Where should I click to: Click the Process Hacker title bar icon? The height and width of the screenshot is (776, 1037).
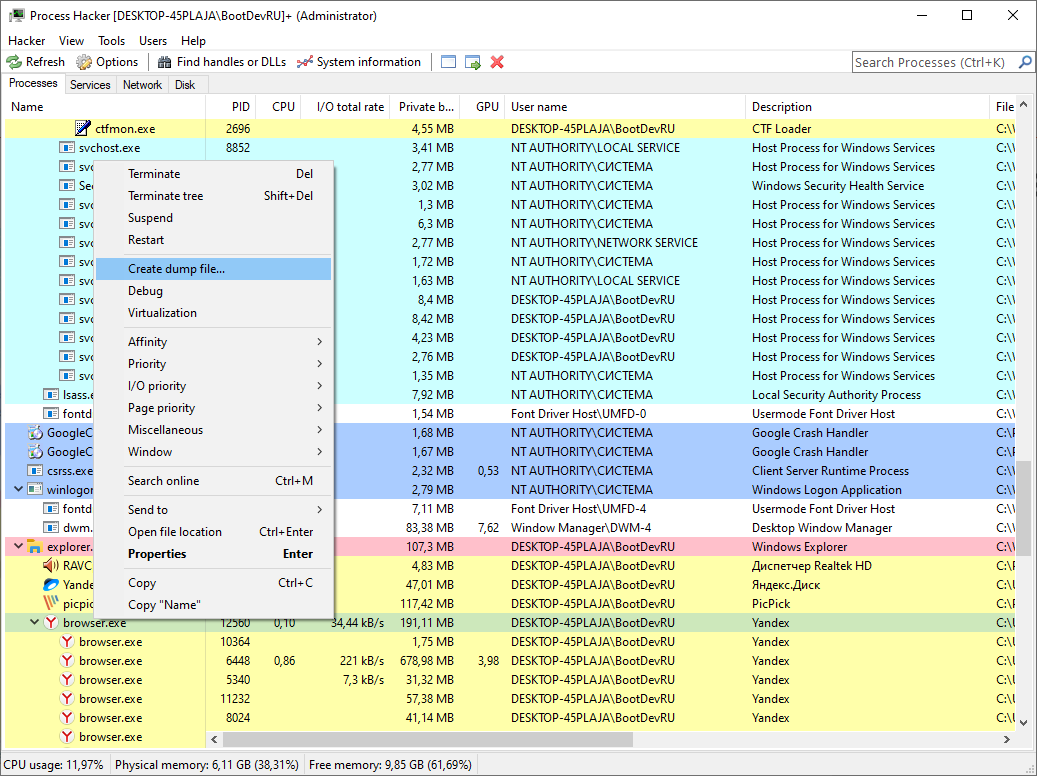(x=17, y=15)
